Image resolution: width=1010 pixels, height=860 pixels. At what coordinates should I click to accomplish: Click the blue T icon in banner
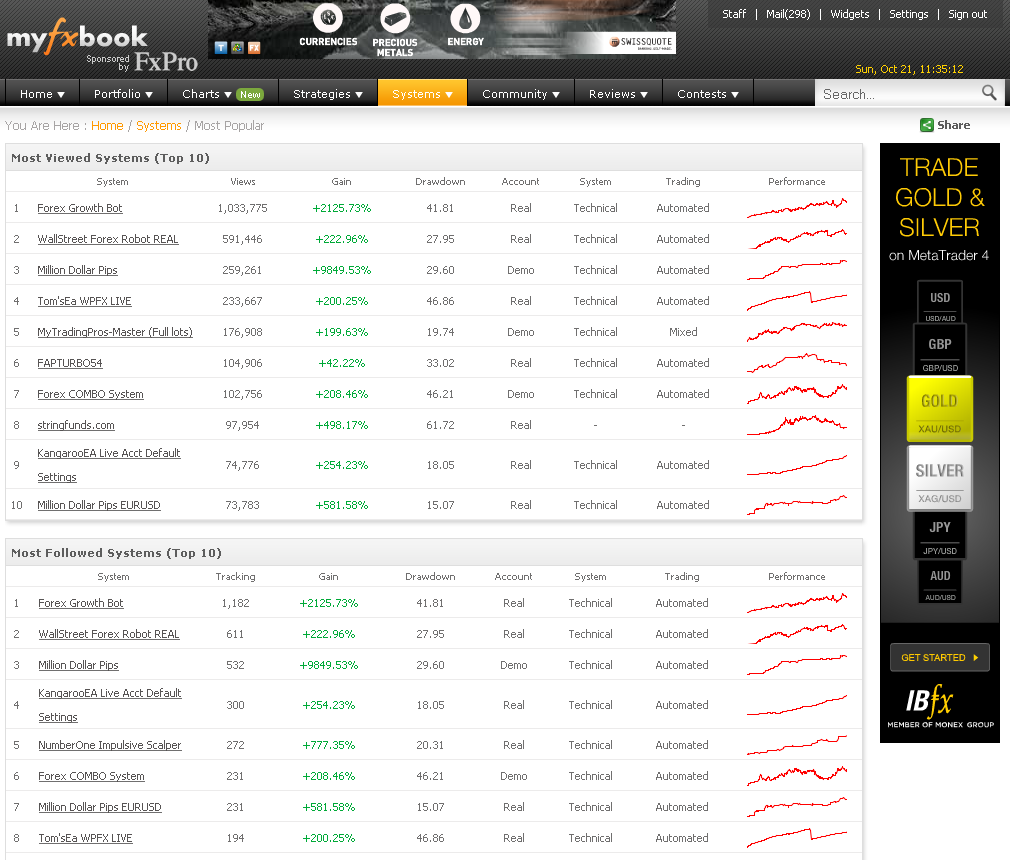click(221, 47)
